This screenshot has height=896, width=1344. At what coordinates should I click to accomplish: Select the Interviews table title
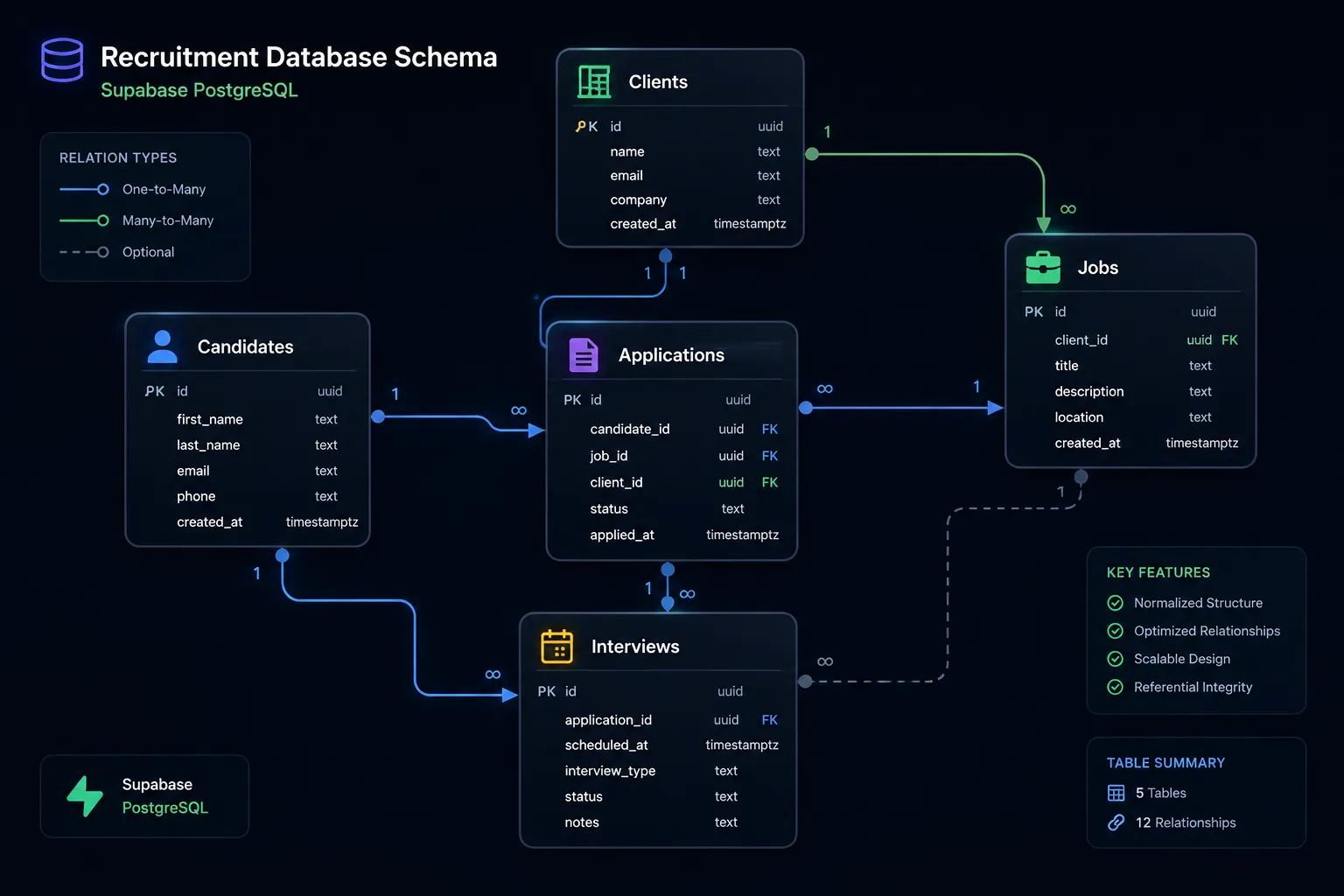pos(635,647)
